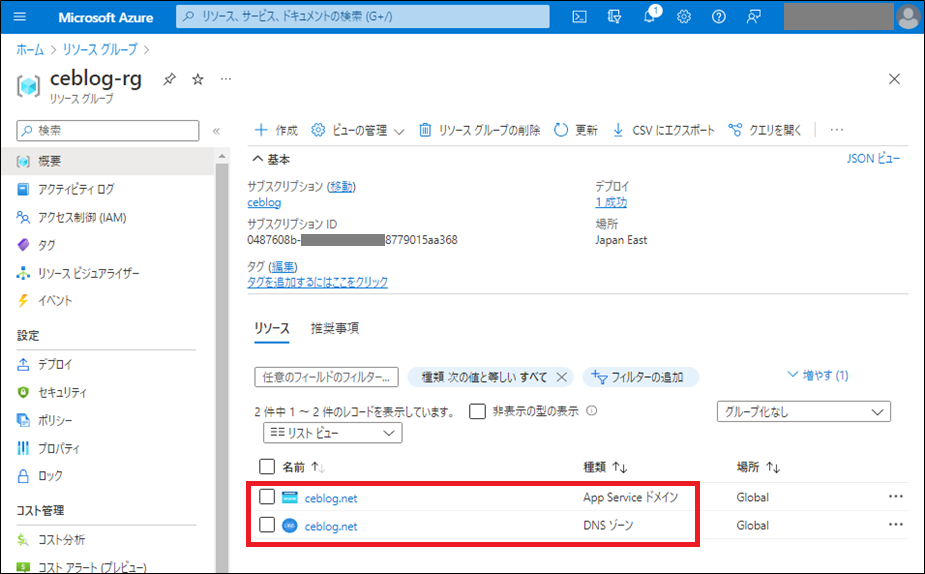The width and height of the screenshot is (925, 574).
Task: Collapse the left menu with double chevron
Action: click(217, 131)
